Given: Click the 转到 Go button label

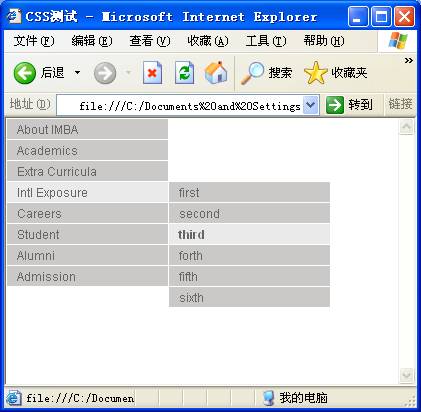Looking at the screenshot, I should pos(360,105).
